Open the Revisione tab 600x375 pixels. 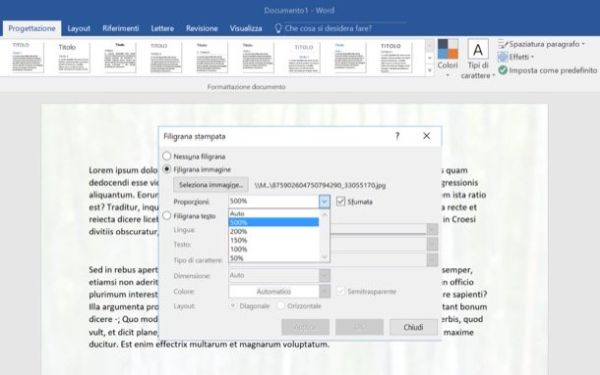click(x=202, y=29)
